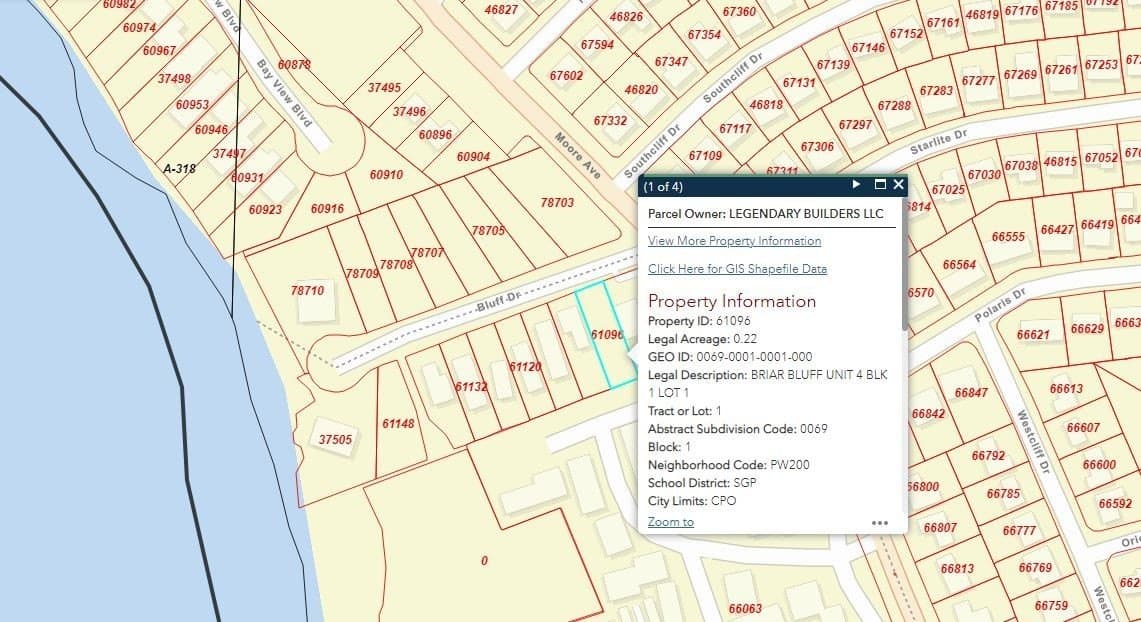This screenshot has width=1141, height=622.
Task: Close the parcel information popup
Action: [x=898, y=185]
